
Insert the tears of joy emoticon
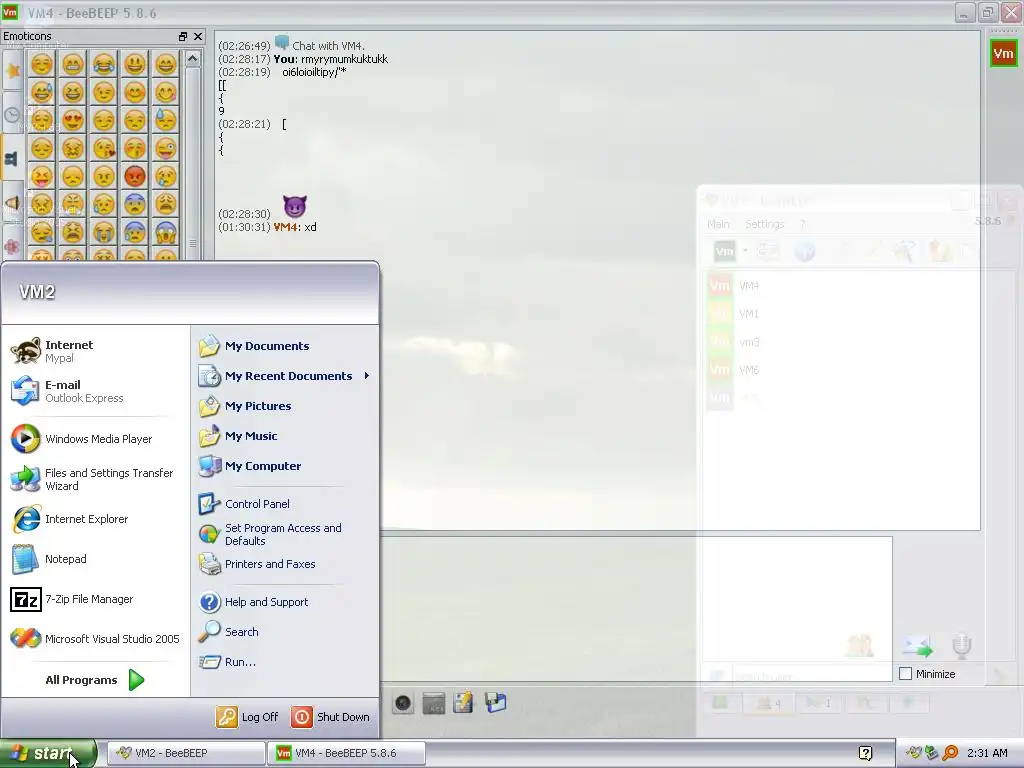[x=103, y=64]
